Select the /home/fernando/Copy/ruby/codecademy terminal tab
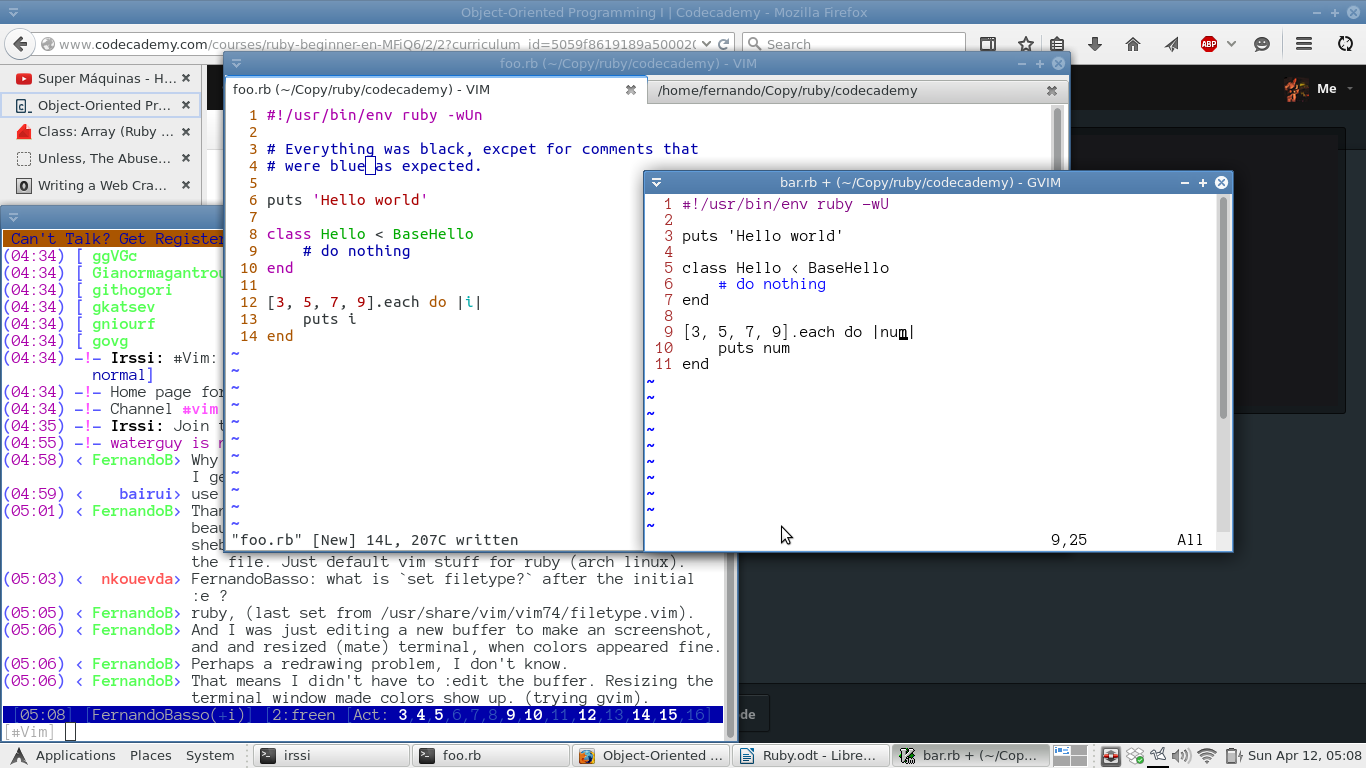The image size is (1366, 768). point(858,90)
